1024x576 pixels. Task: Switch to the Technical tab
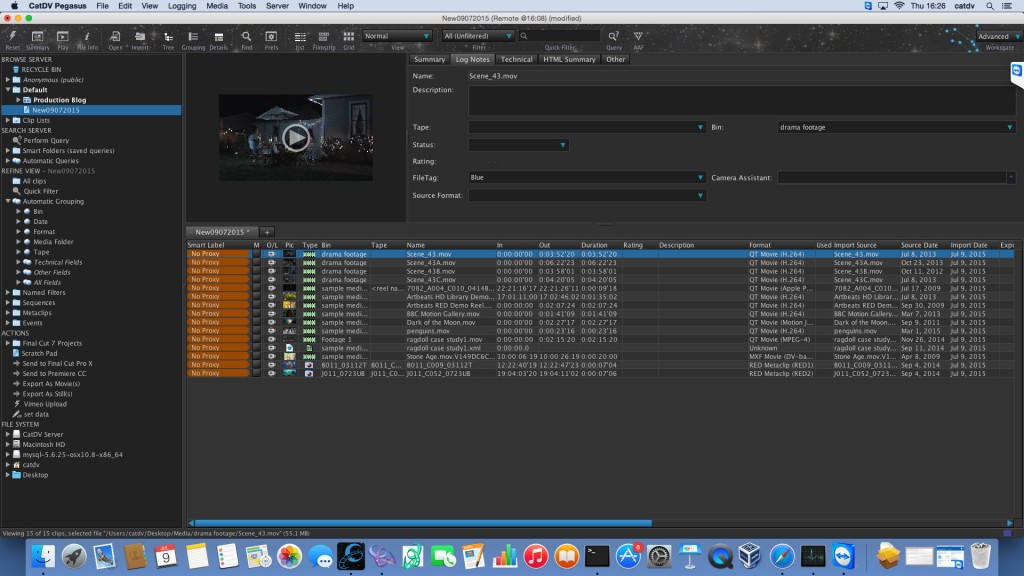(519, 59)
